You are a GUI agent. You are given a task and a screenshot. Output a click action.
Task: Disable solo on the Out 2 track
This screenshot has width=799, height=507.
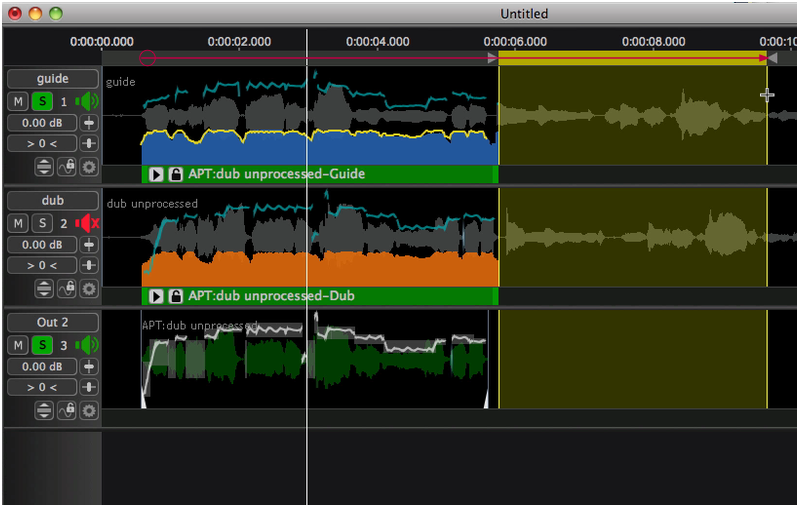click(42, 345)
